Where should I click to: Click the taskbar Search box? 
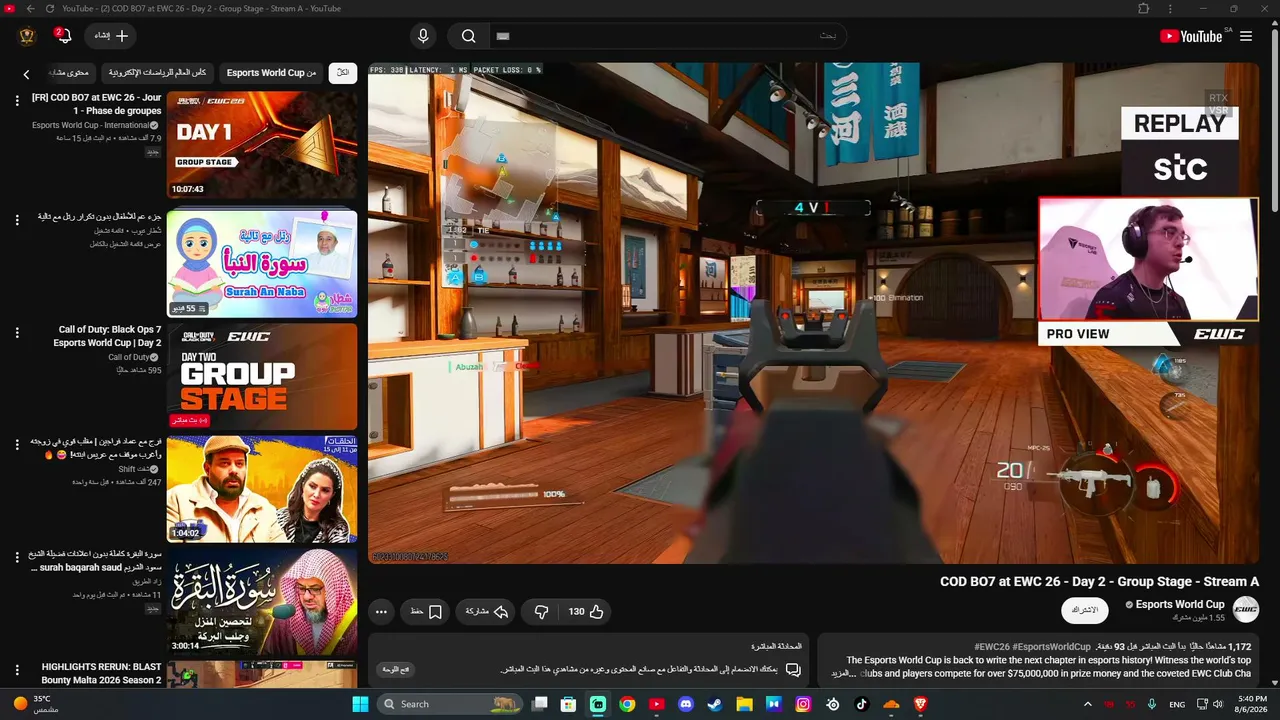pos(451,704)
